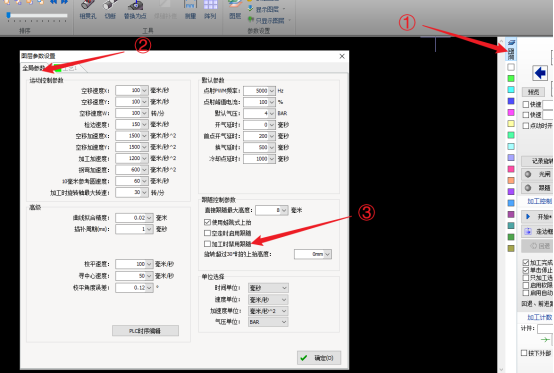The image size is (554, 373).
Task: Toggle the 点动时开 checkbox in right panel
Action: [526, 126]
